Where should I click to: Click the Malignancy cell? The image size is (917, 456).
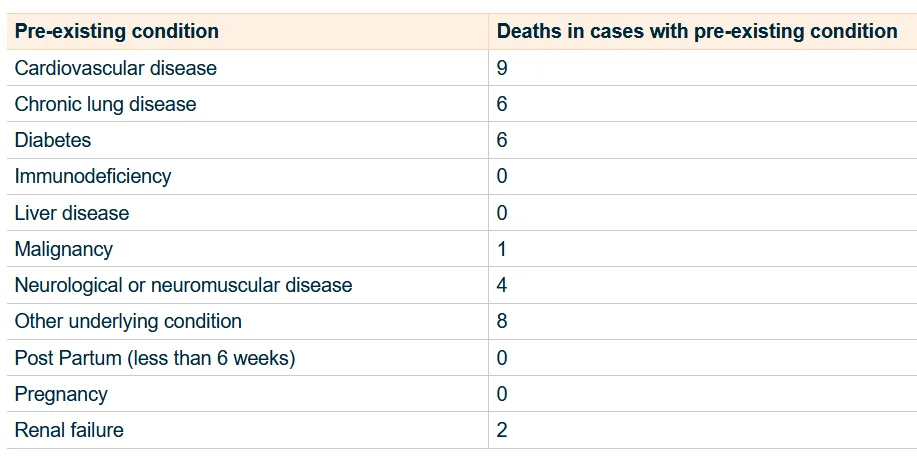64,249
